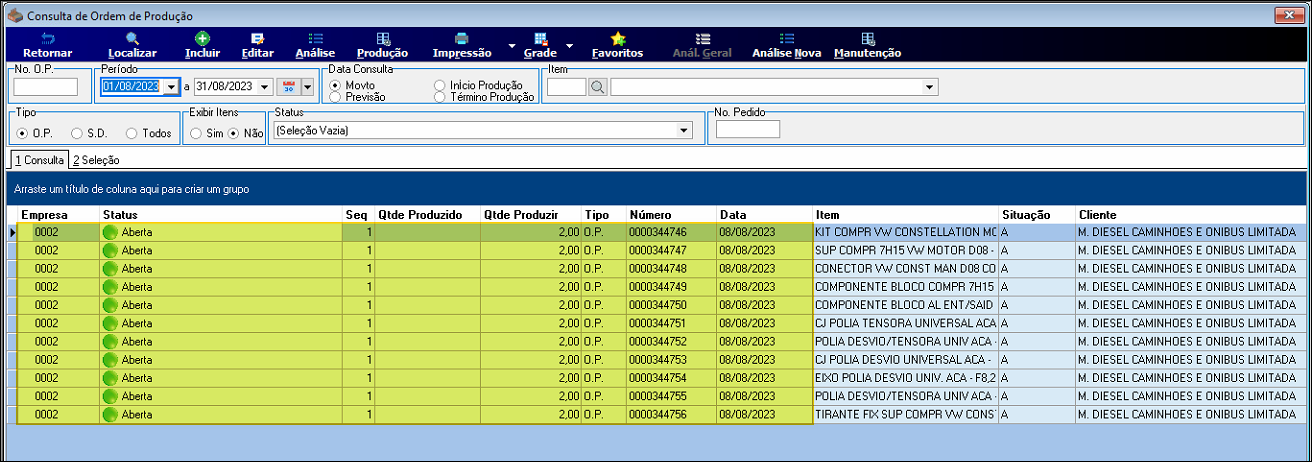The height and width of the screenshot is (462, 1312).
Task: Click the Impressão printer button
Action: pyautogui.click(x=462, y=45)
